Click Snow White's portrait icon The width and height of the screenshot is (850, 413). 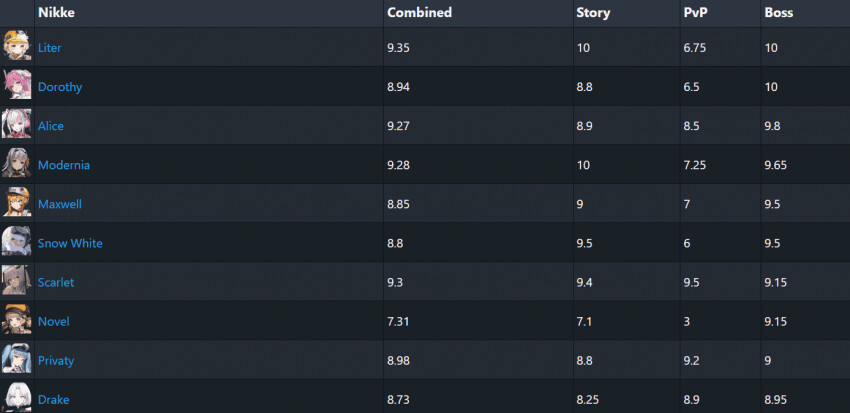(x=17, y=242)
